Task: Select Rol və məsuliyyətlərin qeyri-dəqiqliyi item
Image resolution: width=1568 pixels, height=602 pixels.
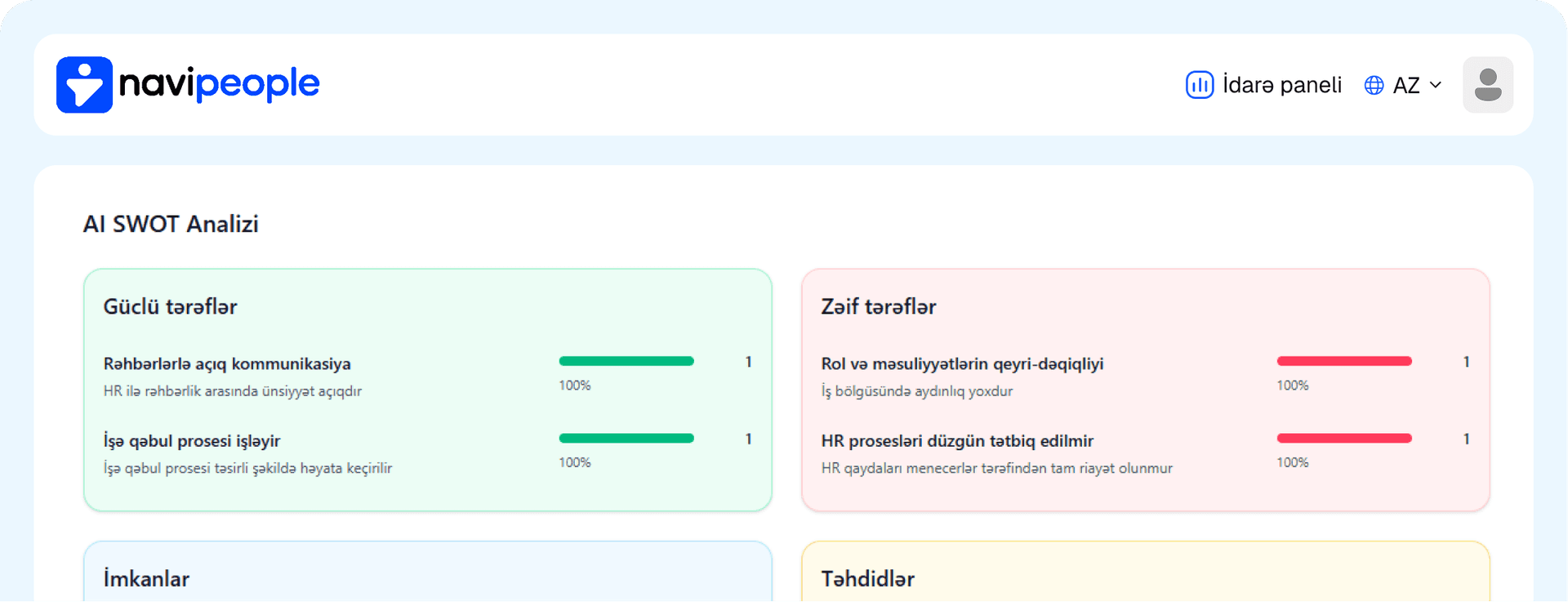Action: 962,364
